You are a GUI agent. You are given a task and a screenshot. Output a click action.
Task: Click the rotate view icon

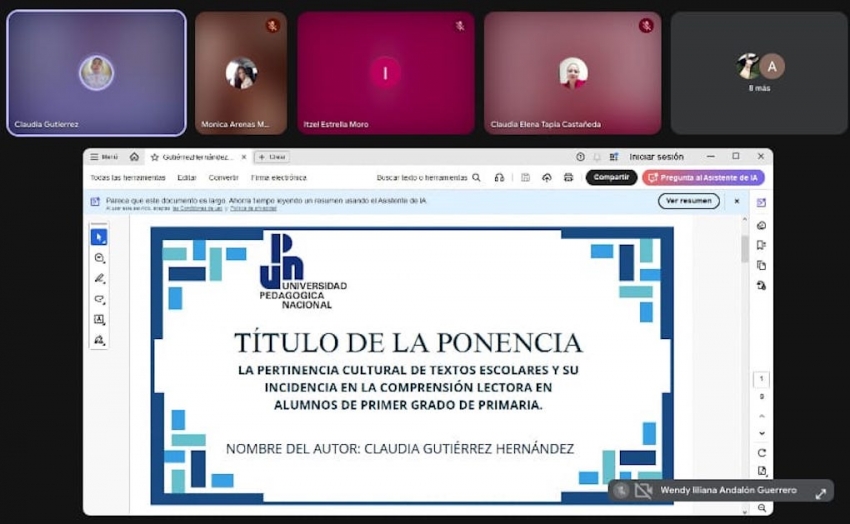tap(761, 453)
